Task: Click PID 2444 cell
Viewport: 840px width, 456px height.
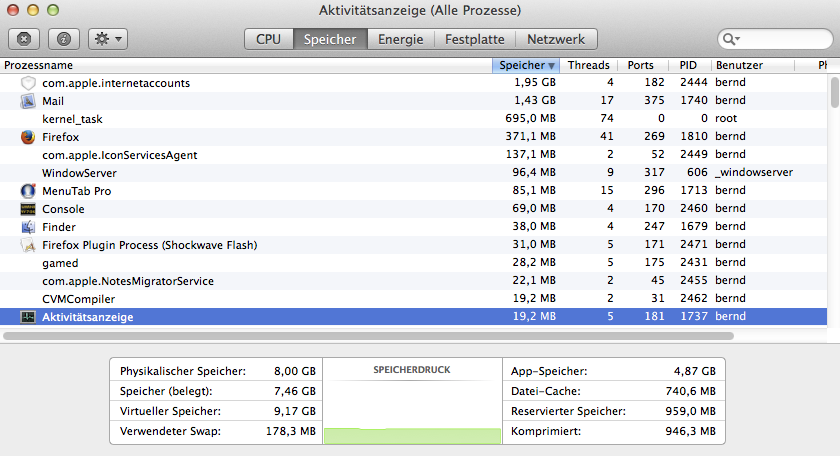Action: tap(694, 82)
